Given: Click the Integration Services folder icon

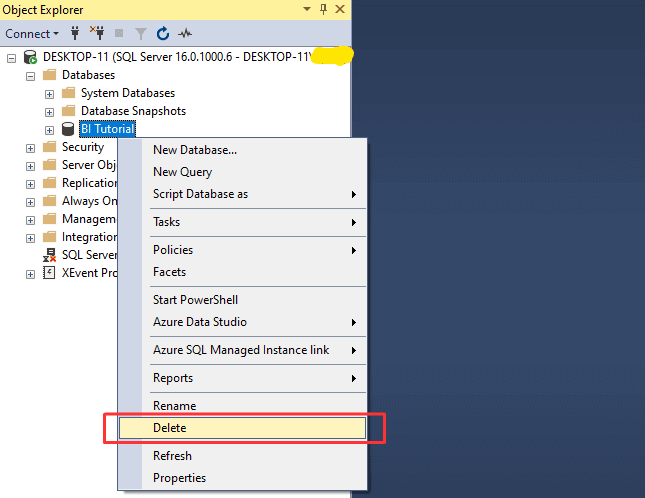Looking at the screenshot, I should coord(49,237).
